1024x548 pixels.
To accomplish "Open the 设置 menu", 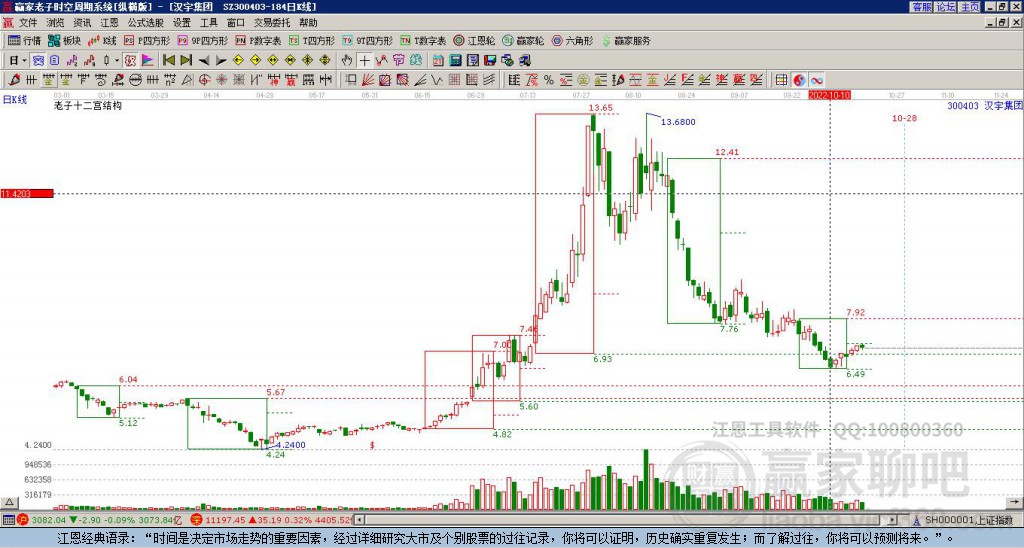I will (182, 23).
